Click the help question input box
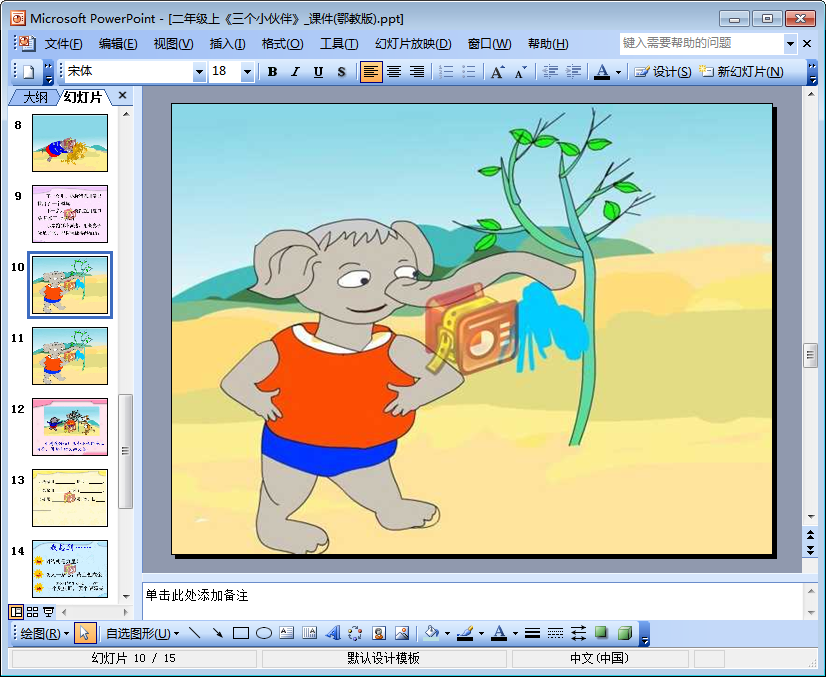826x677 pixels. click(702, 43)
